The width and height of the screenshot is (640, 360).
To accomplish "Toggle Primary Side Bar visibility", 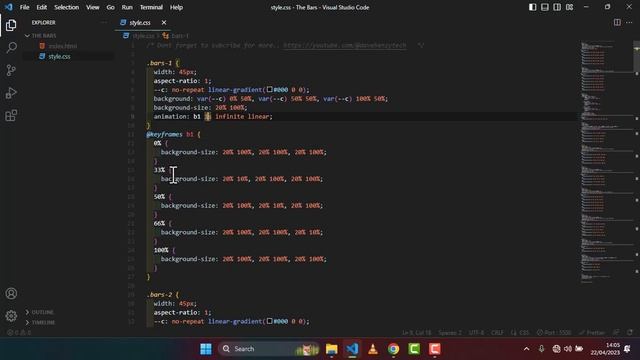I will pyautogui.click(x=532, y=7).
